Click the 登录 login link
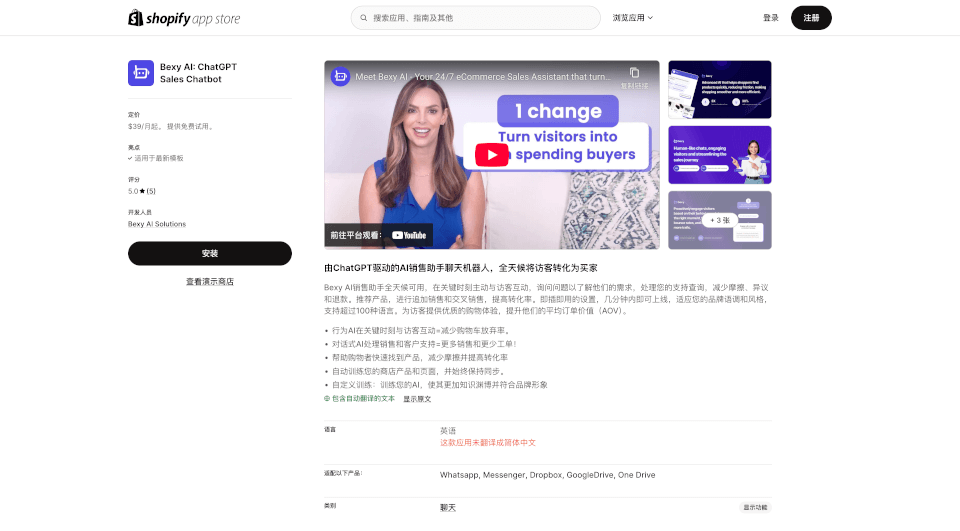 (771, 18)
